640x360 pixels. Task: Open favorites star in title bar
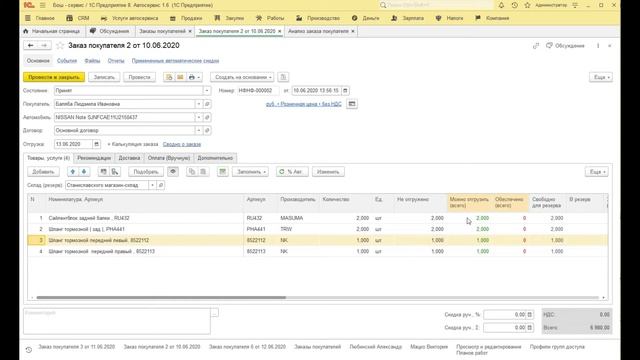(527, 5)
